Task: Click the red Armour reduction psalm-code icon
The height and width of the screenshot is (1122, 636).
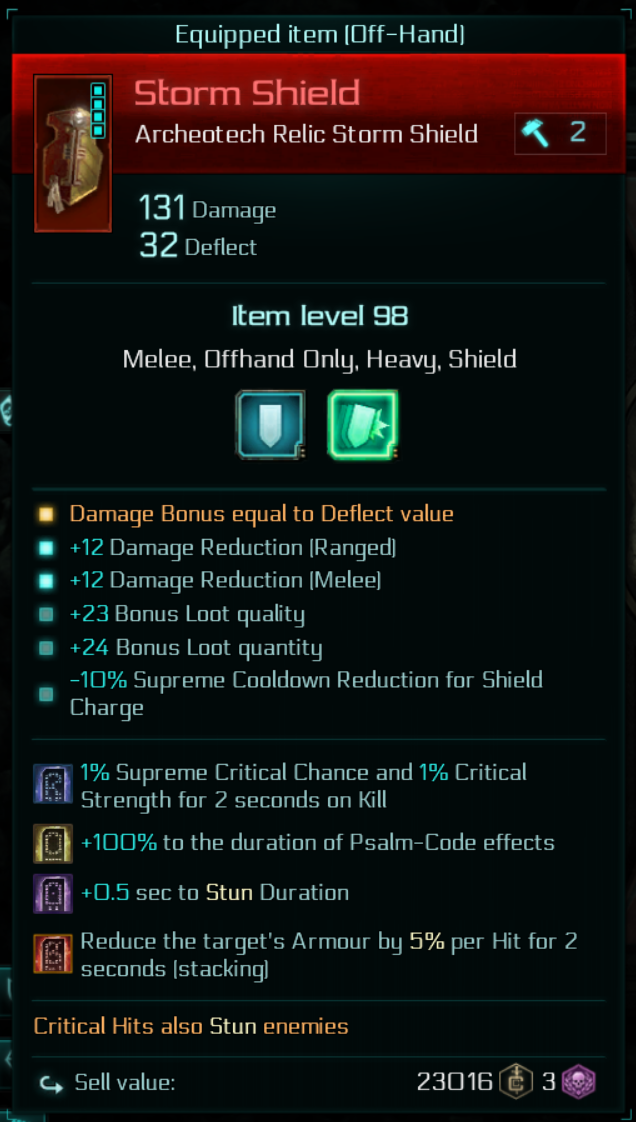Action: point(52,954)
